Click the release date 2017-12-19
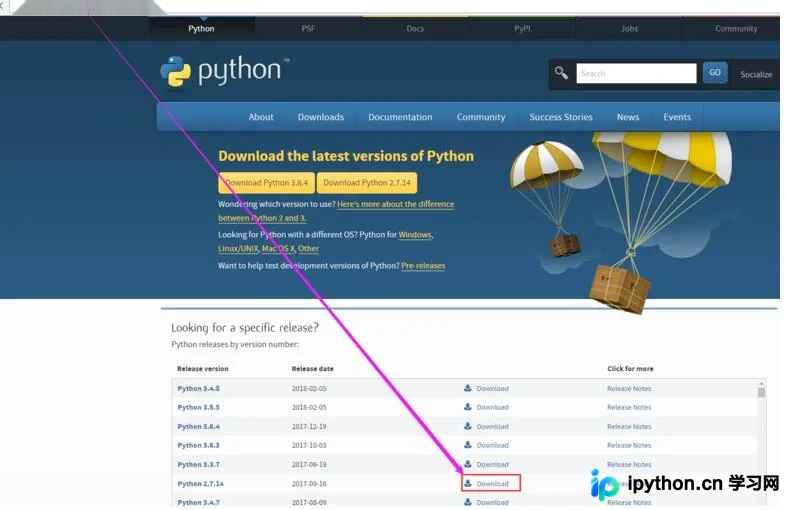 309,426
